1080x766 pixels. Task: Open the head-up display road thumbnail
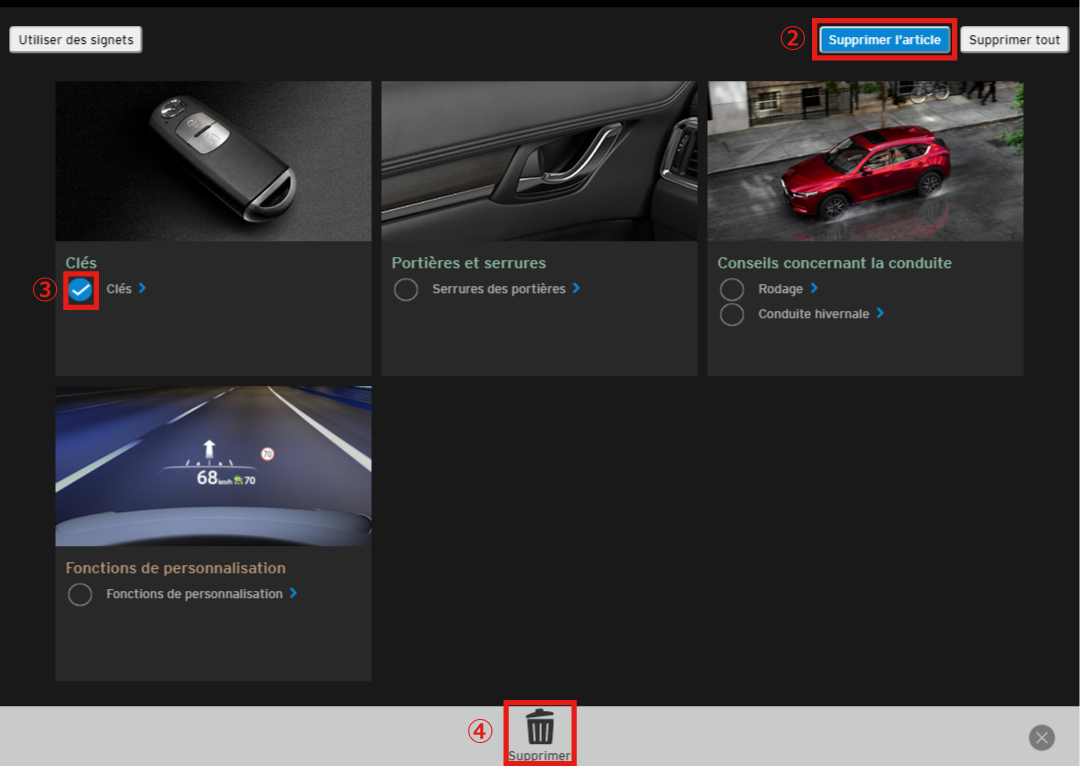pos(213,466)
